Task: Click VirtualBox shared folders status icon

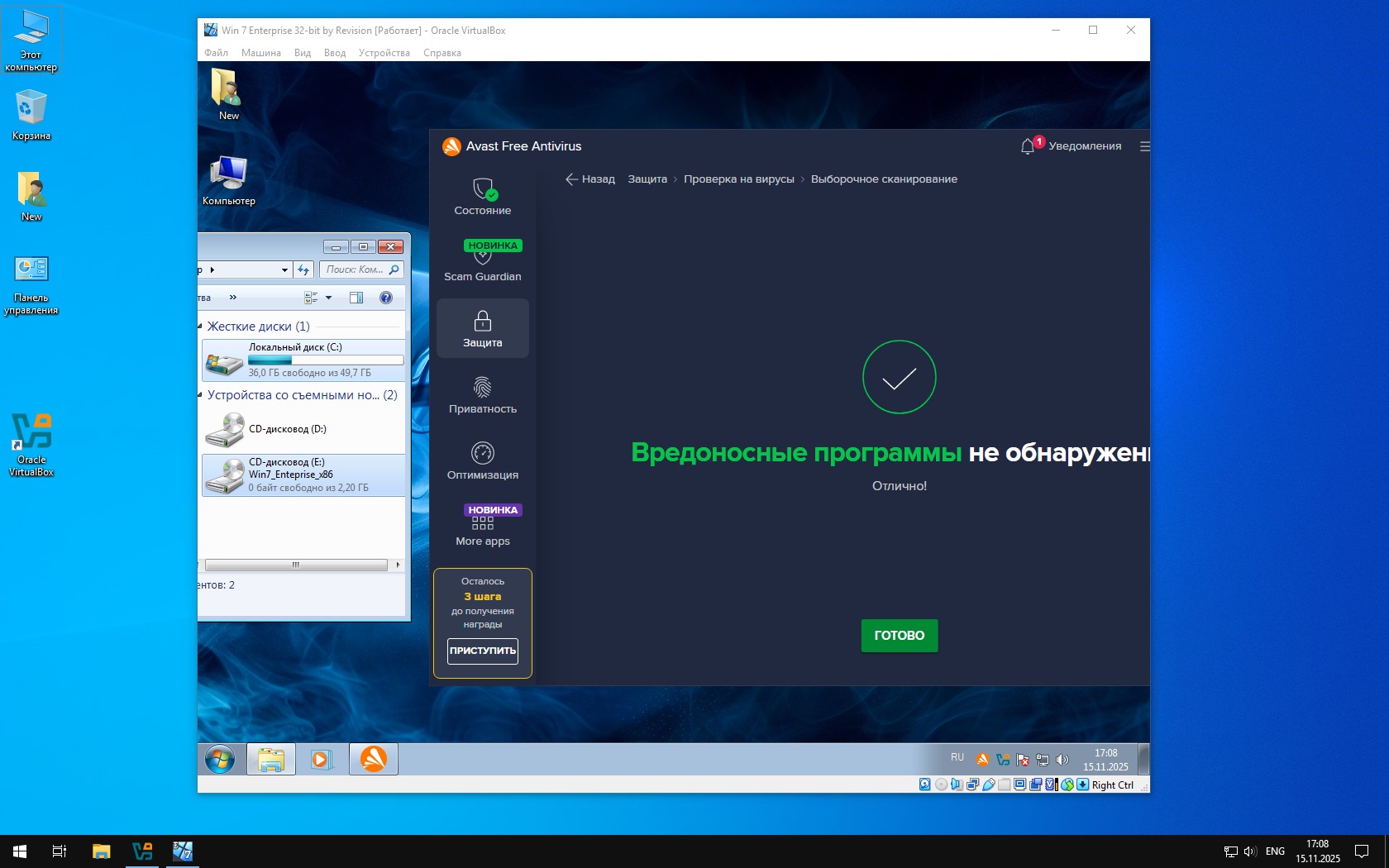Action: point(1004,785)
